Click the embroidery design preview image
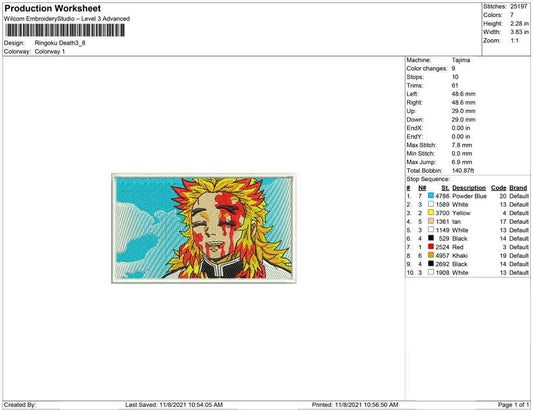This screenshot has width=533, height=410. 204,228
